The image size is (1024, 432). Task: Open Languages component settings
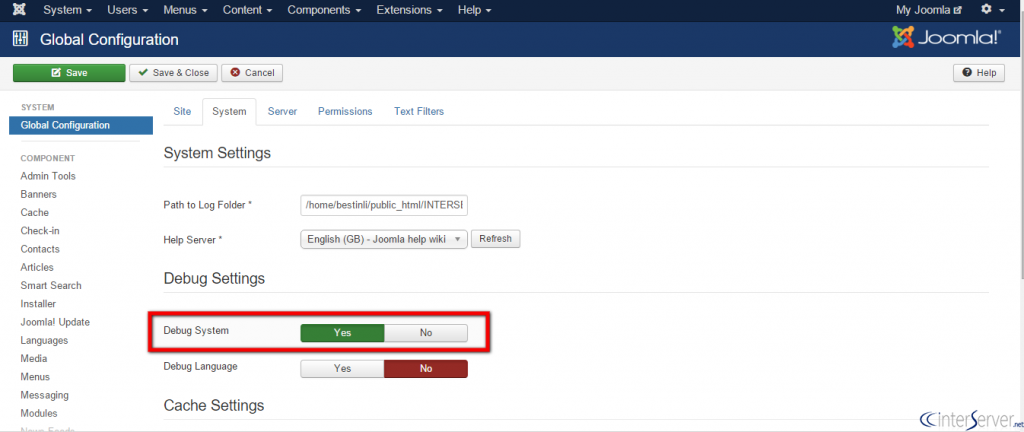point(44,341)
